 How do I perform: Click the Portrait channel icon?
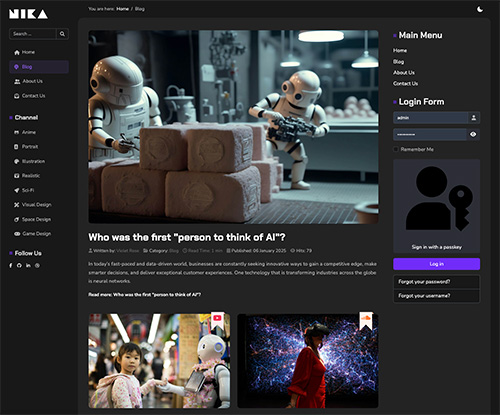coord(16,147)
